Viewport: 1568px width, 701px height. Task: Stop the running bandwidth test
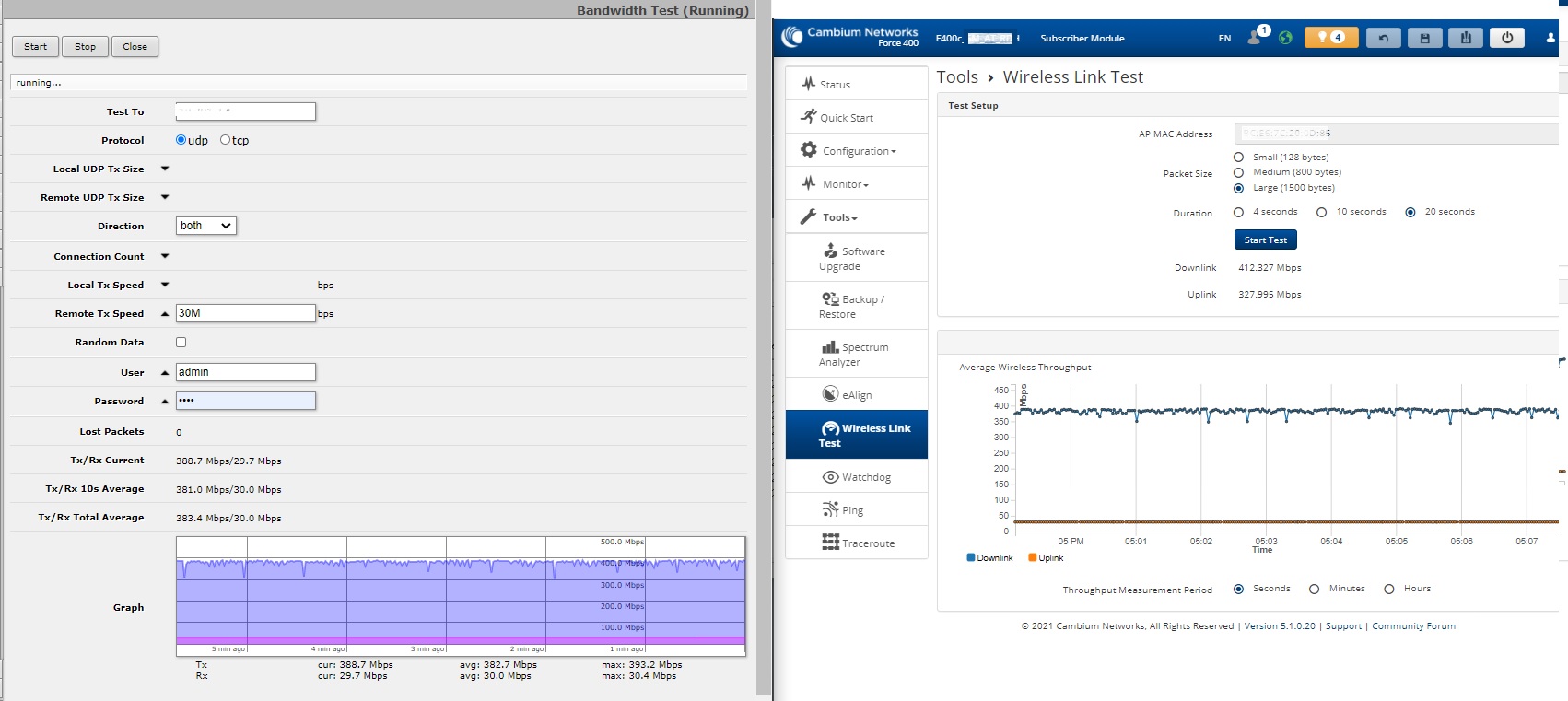85,47
